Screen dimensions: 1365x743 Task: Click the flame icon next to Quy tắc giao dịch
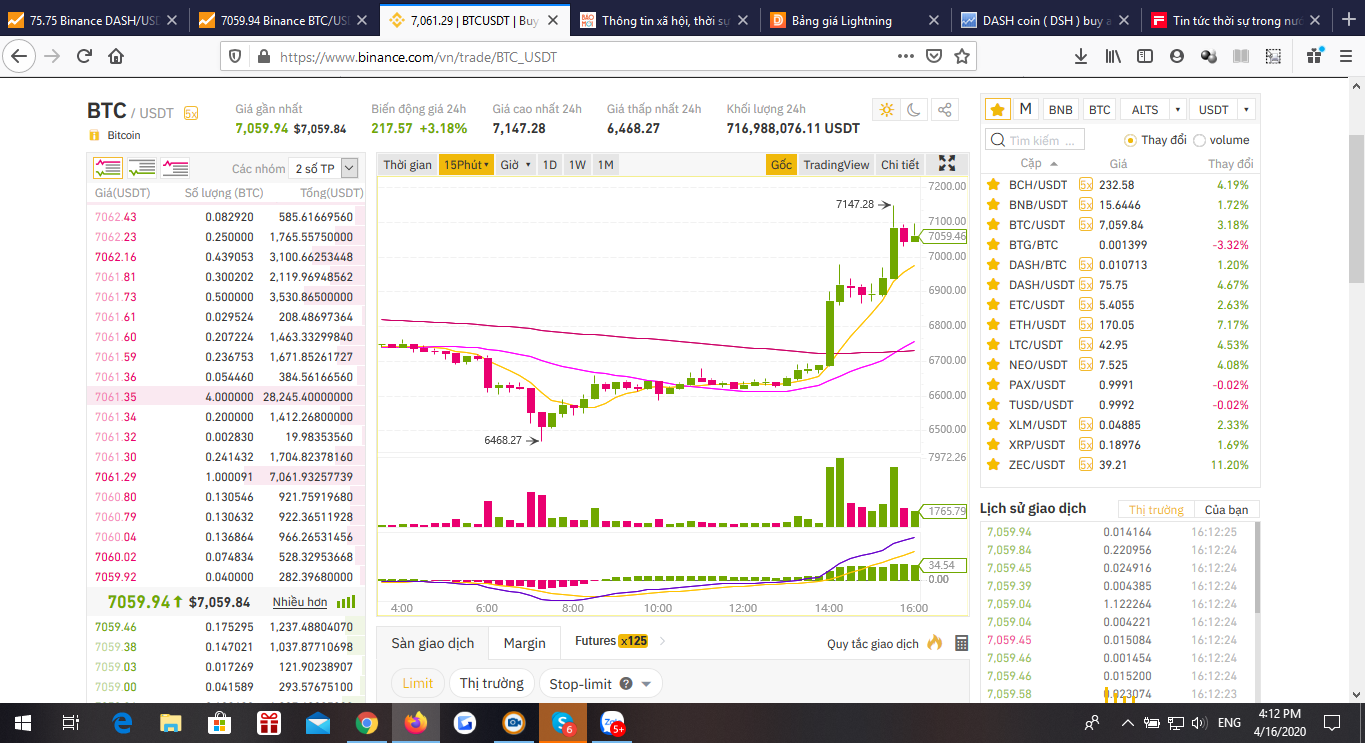pos(935,643)
